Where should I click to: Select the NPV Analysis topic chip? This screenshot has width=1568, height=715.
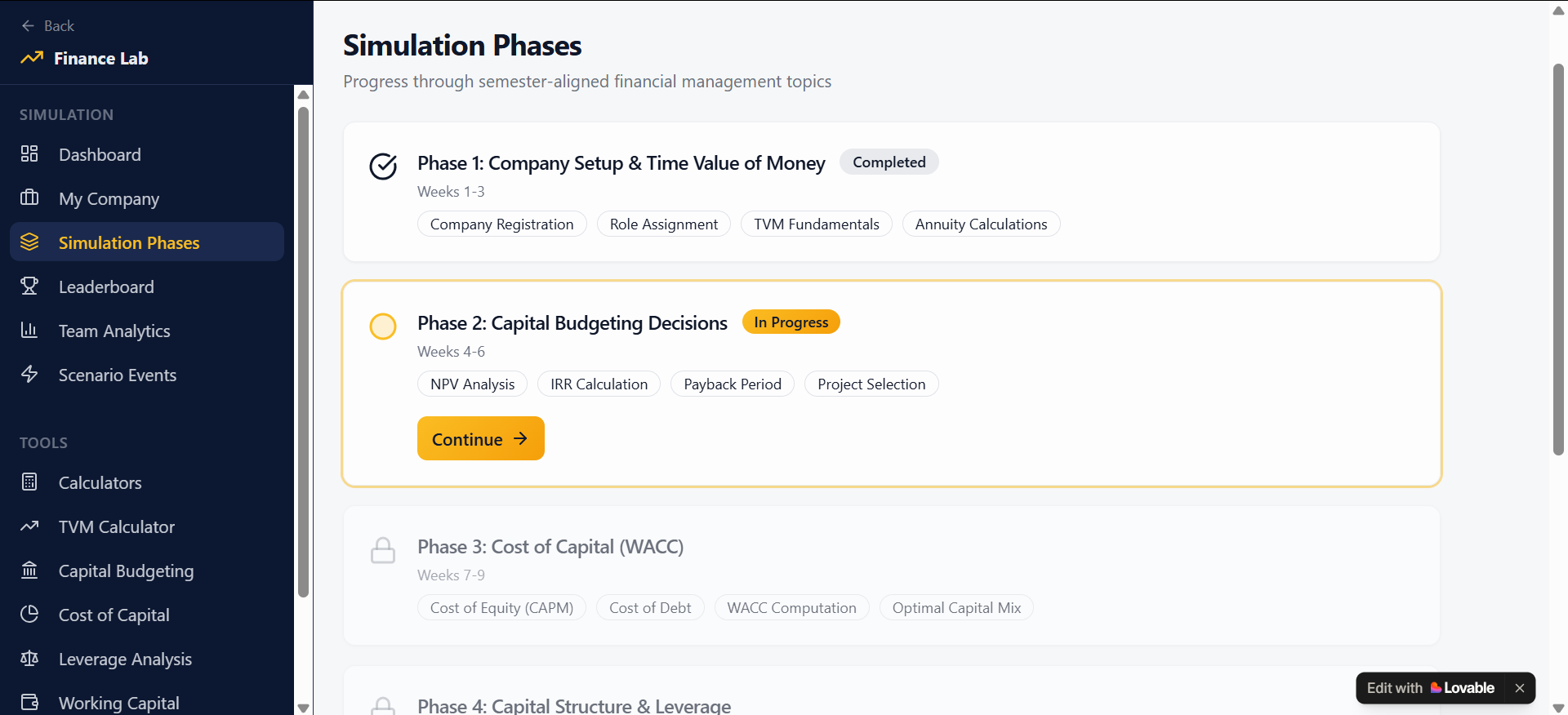click(472, 384)
